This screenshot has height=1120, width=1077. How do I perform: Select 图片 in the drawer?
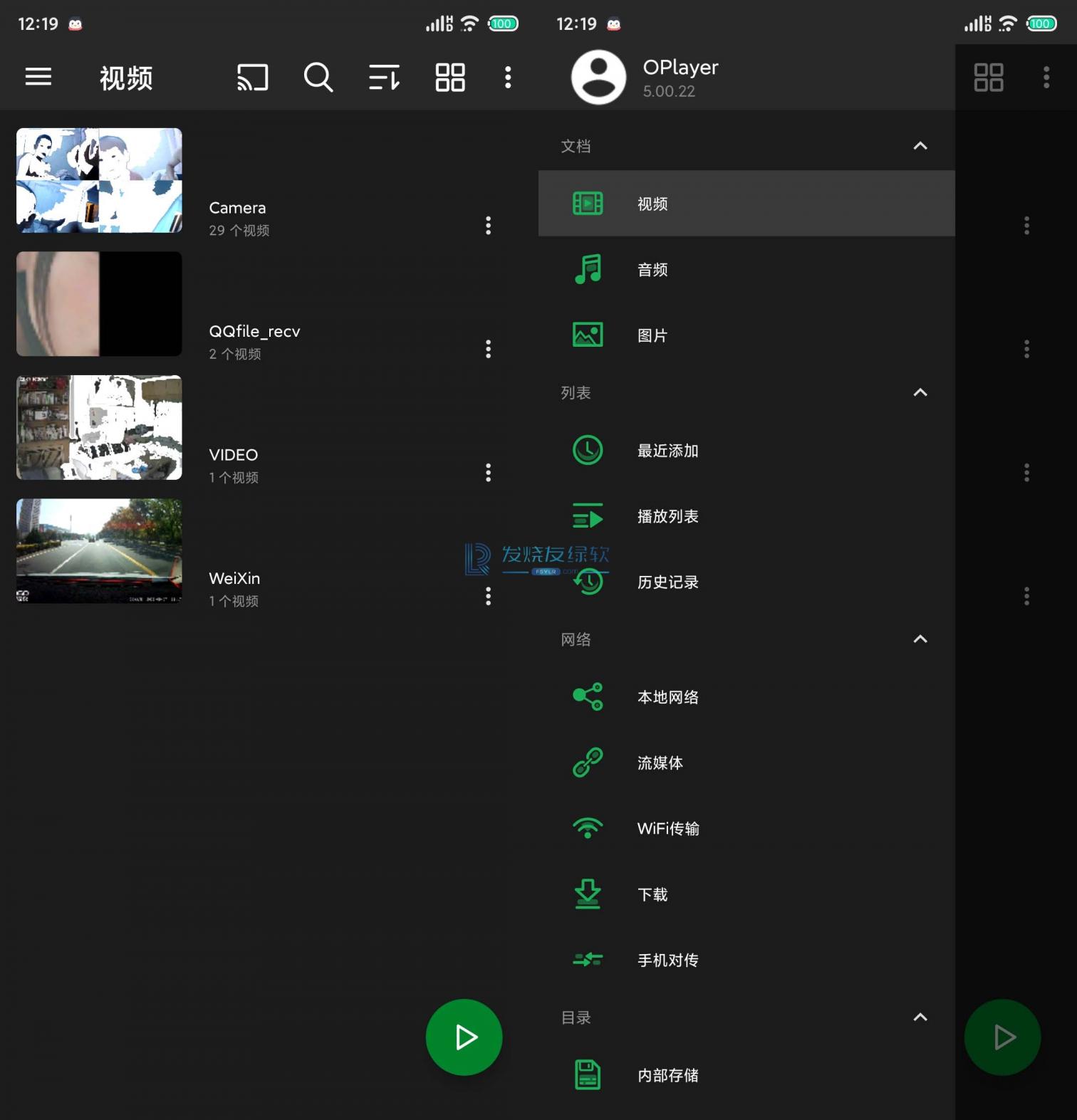746,335
